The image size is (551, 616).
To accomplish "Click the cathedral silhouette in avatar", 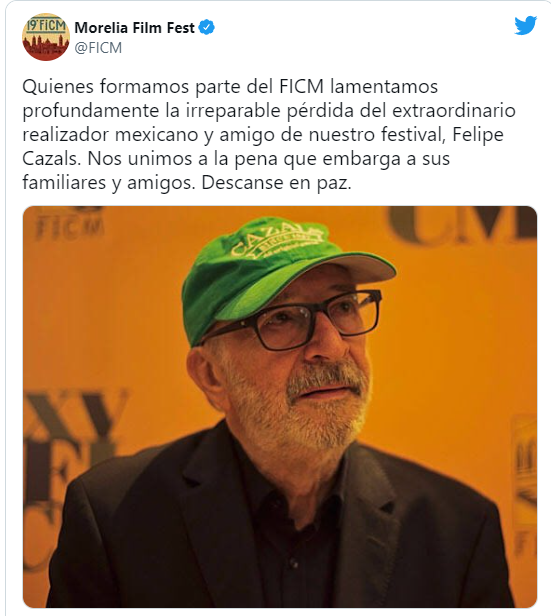I will (46, 44).
